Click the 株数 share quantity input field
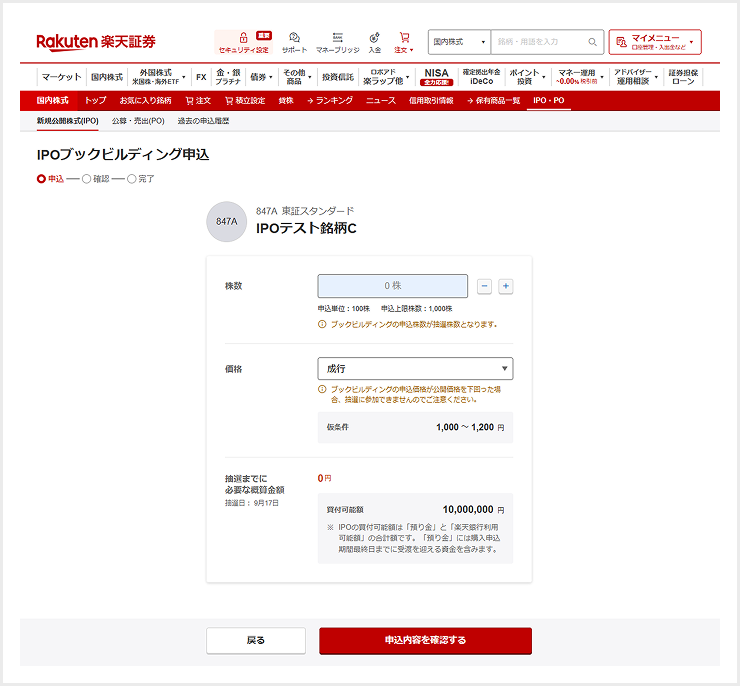 [392, 286]
